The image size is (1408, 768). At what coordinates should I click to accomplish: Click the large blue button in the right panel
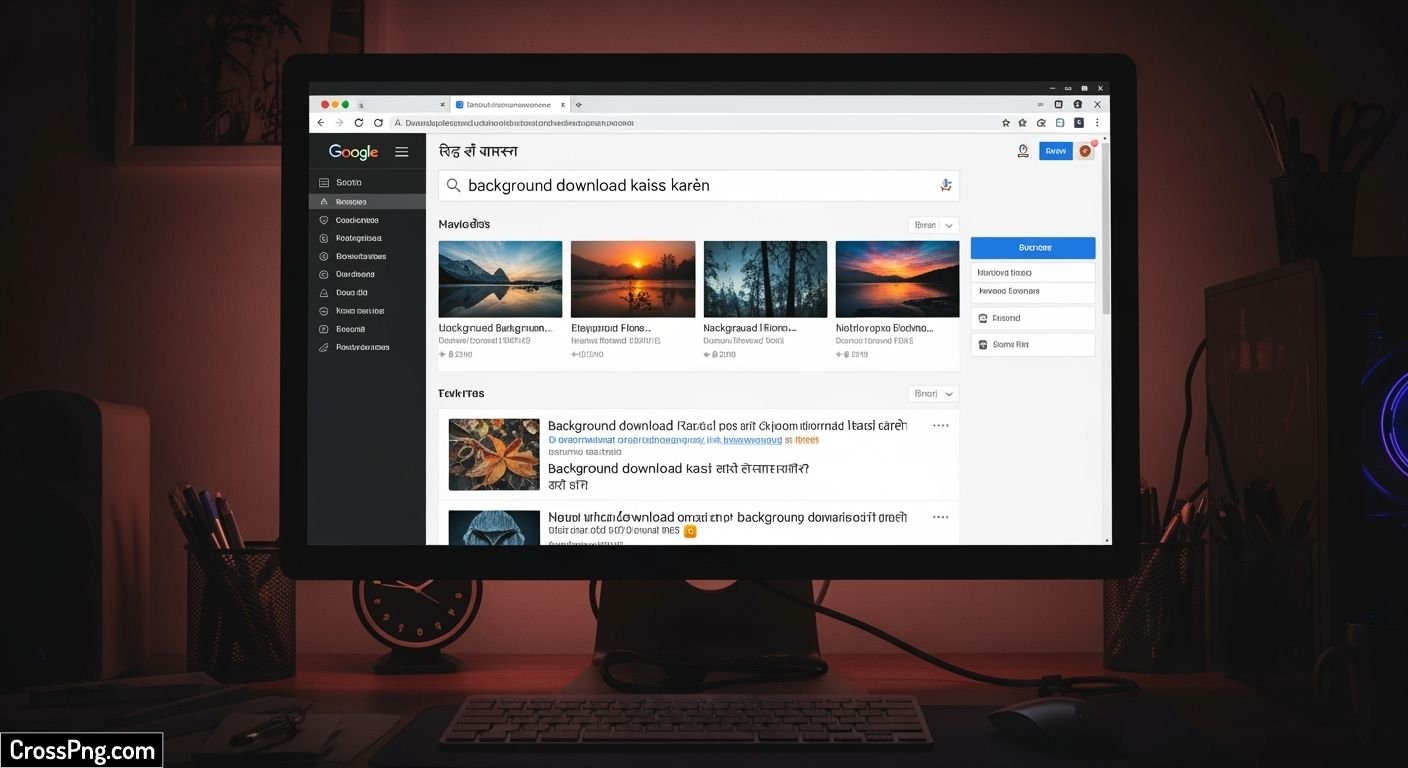(x=1033, y=247)
